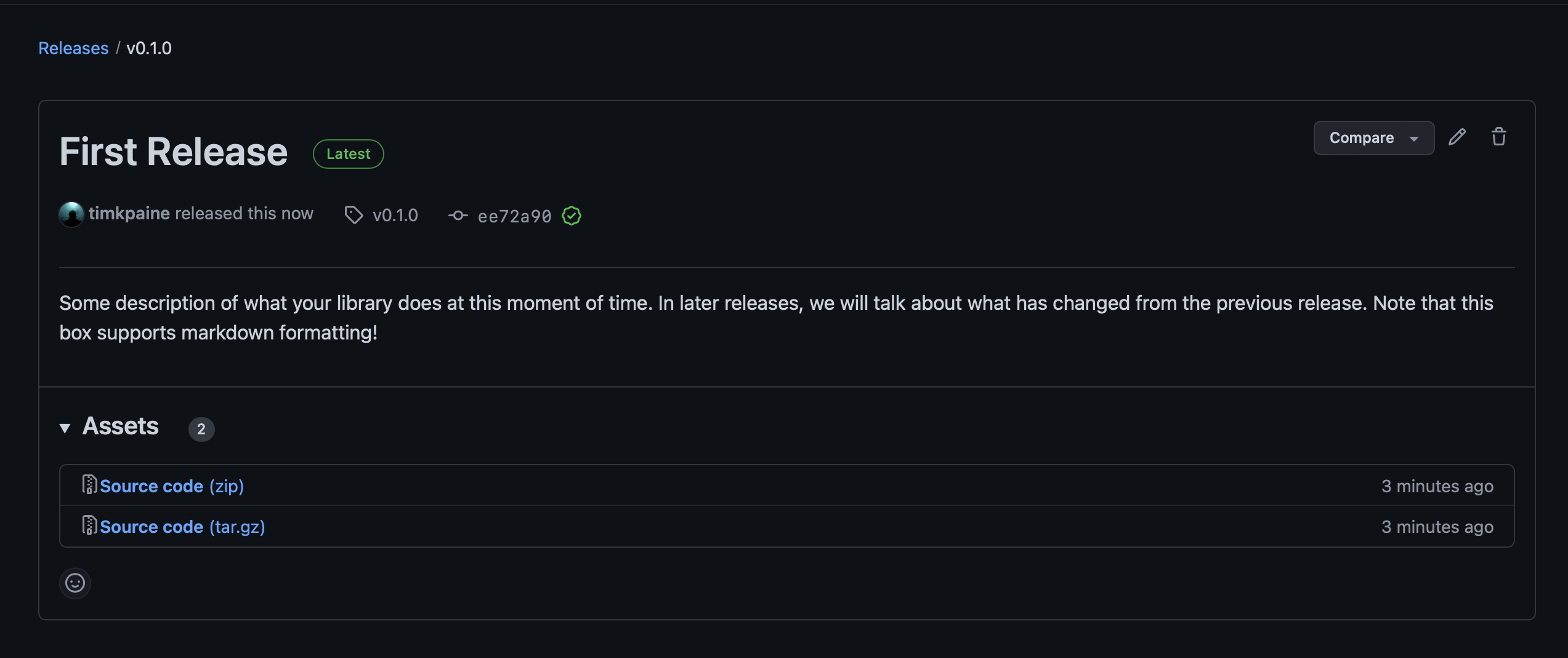
Task: Delete the release using the trash icon
Action: [1499, 137]
